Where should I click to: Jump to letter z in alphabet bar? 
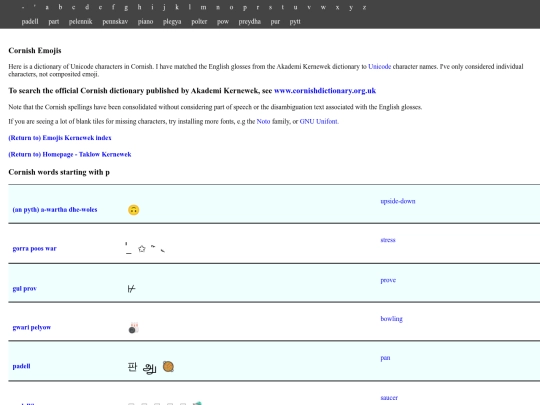pyautogui.click(x=364, y=7)
